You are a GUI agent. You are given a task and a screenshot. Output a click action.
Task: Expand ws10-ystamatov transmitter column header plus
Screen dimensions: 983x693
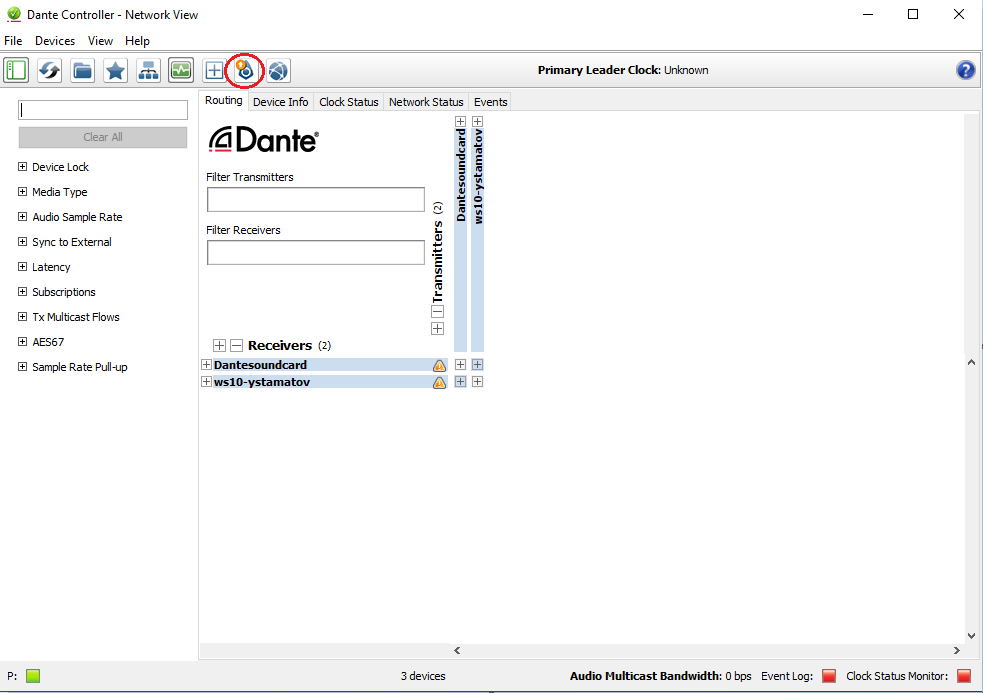pos(477,122)
